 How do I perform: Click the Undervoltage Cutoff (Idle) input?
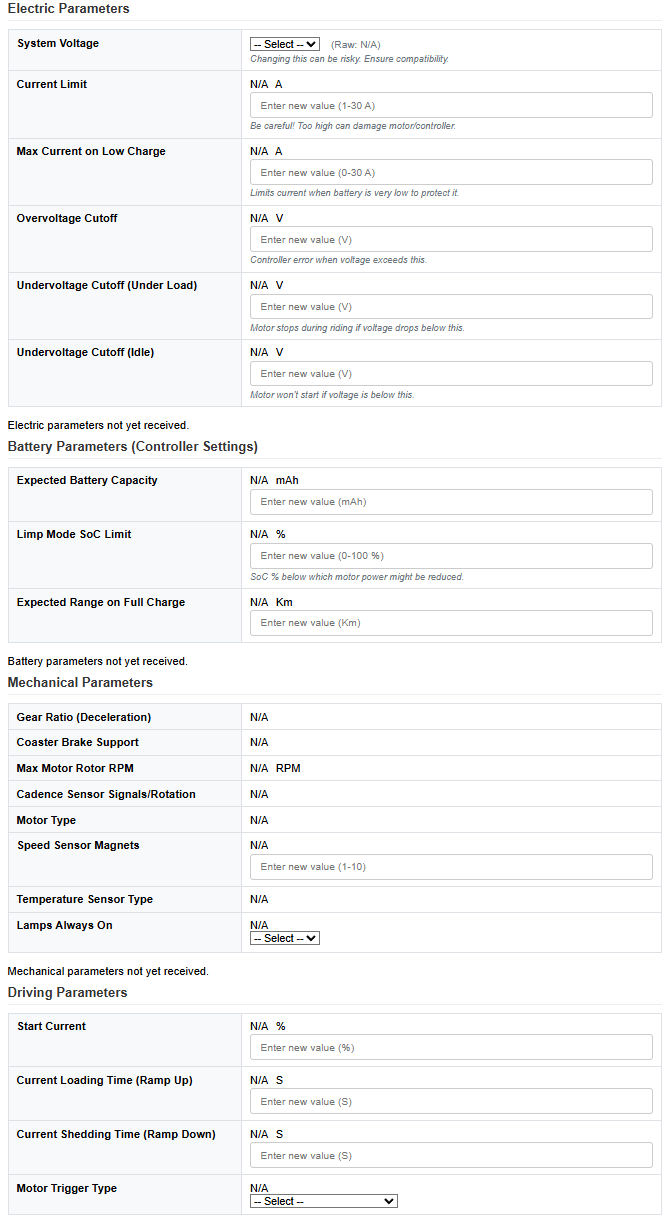[451, 373]
